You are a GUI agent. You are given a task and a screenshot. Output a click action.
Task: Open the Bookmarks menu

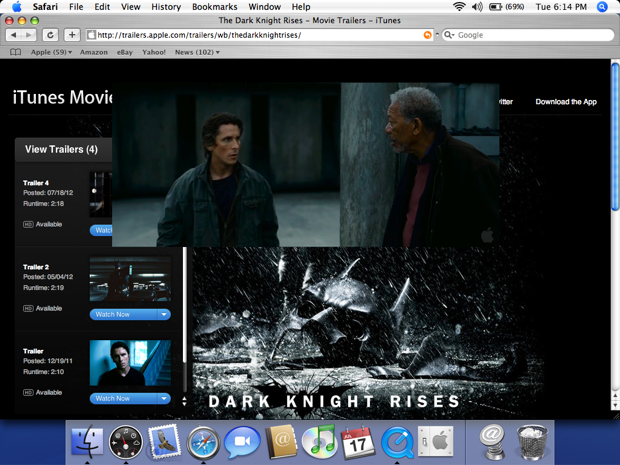pos(215,7)
